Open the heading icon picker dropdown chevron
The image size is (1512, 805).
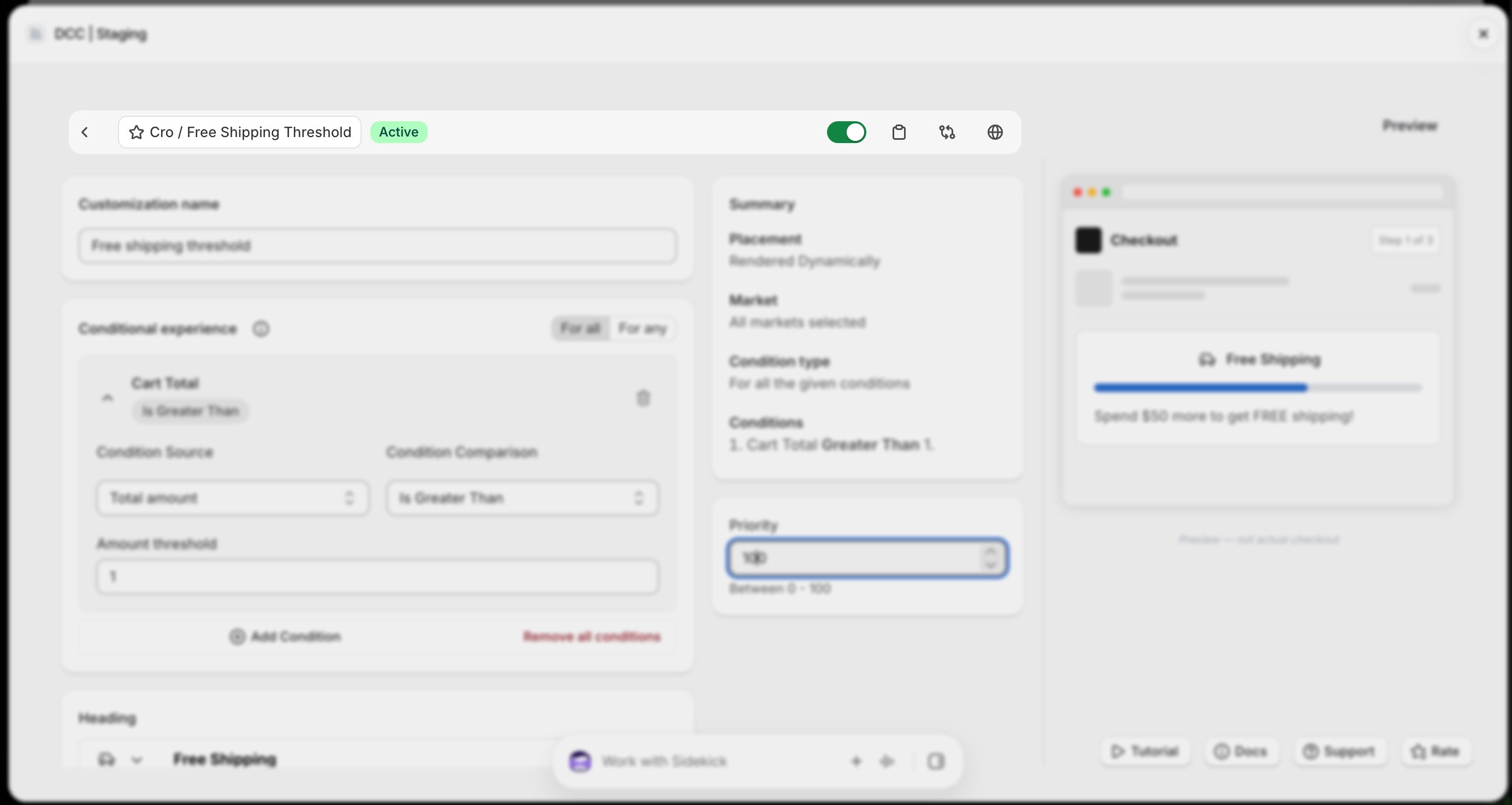(x=137, y=760)
